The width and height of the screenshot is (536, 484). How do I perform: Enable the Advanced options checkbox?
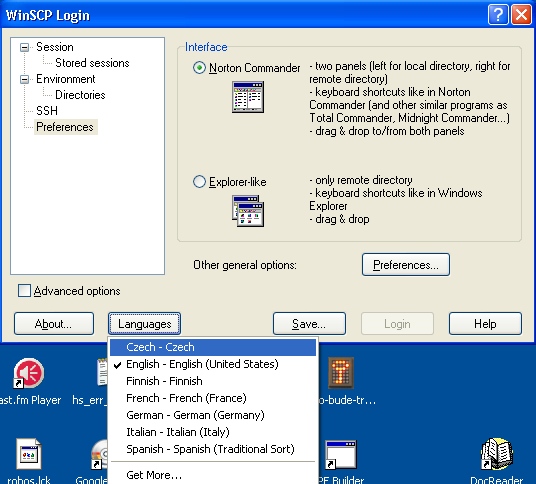tap(24, 291)
